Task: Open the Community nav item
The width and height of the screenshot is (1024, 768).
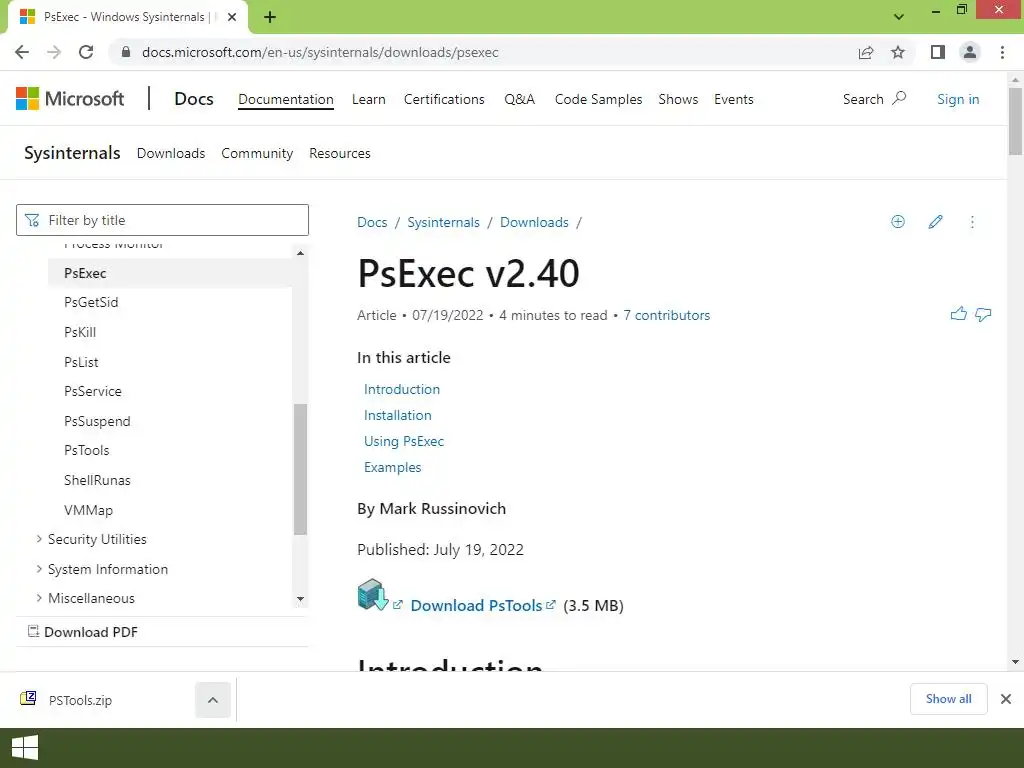Action: [x=257, y=153]
